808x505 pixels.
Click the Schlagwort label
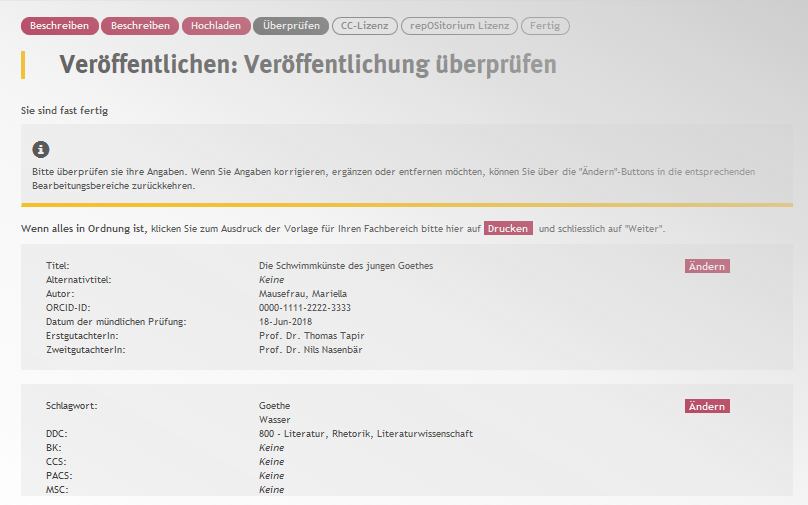(72, 406)
